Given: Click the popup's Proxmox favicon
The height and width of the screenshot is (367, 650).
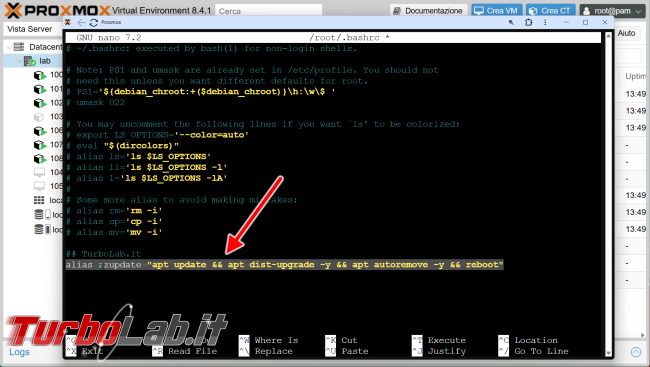Looking at the screenshot, I should click(68, 22).
